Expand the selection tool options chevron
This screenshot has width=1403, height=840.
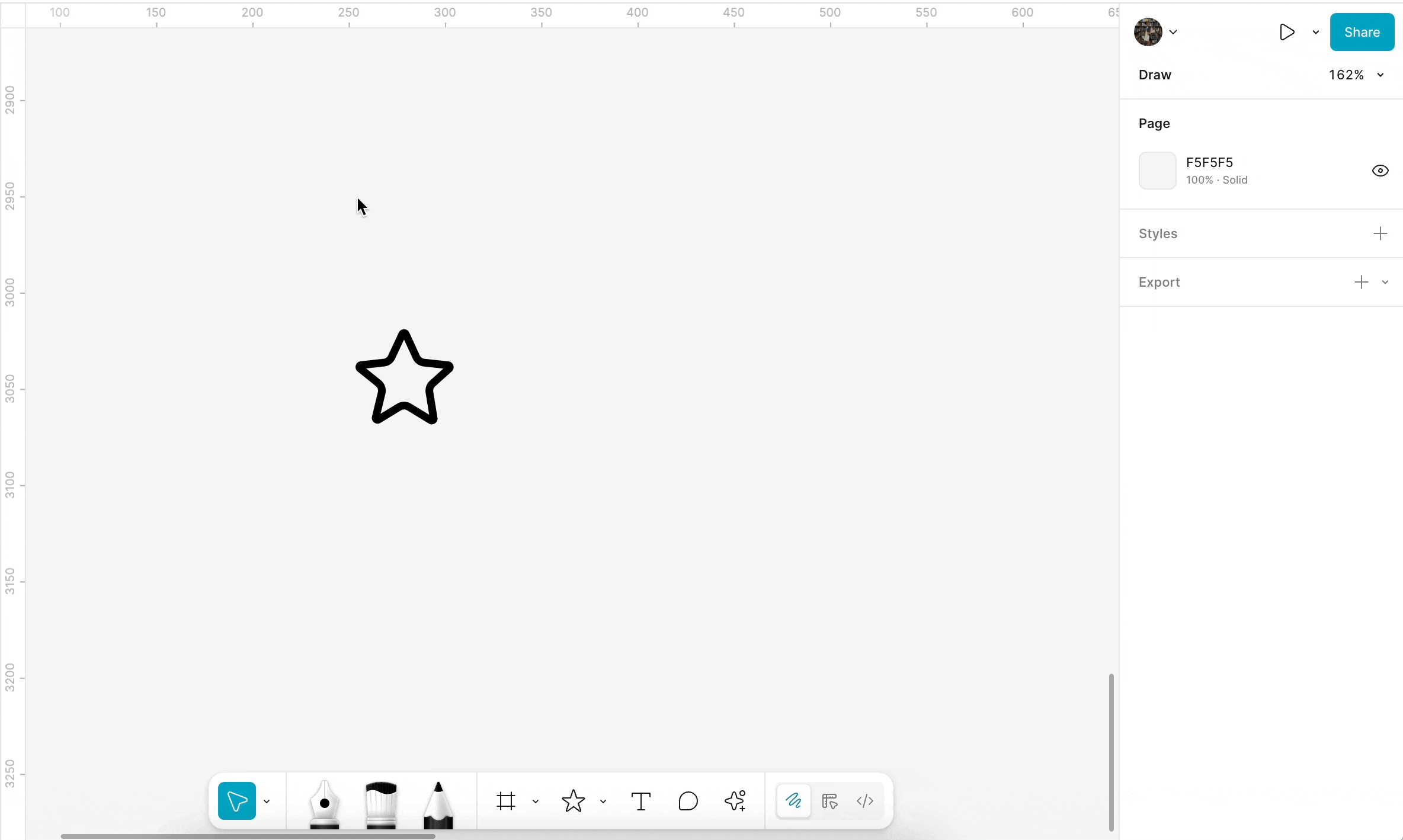[x=267, y=801]
